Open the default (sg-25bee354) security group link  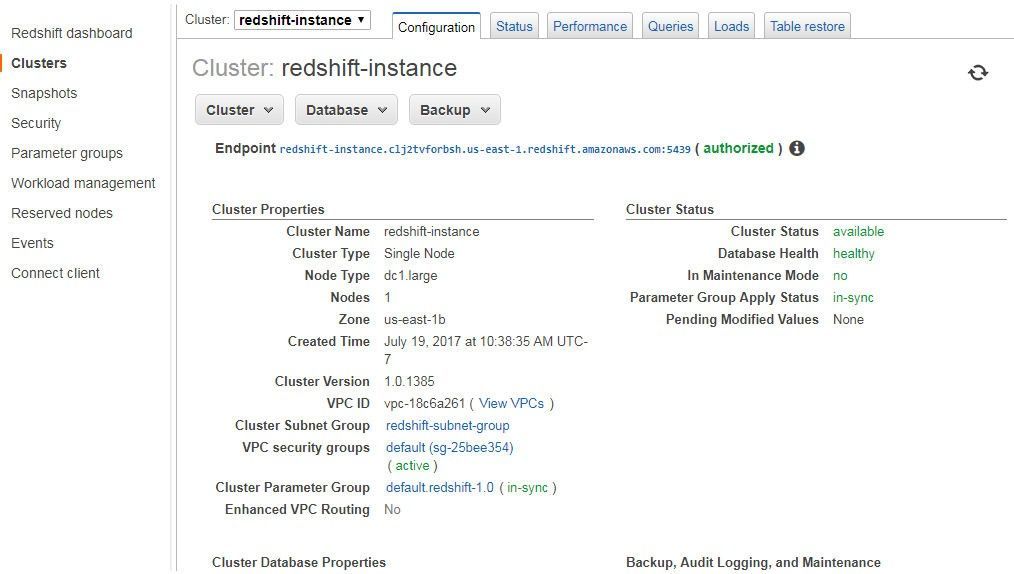pyautogui.click(x=449, y=447)
